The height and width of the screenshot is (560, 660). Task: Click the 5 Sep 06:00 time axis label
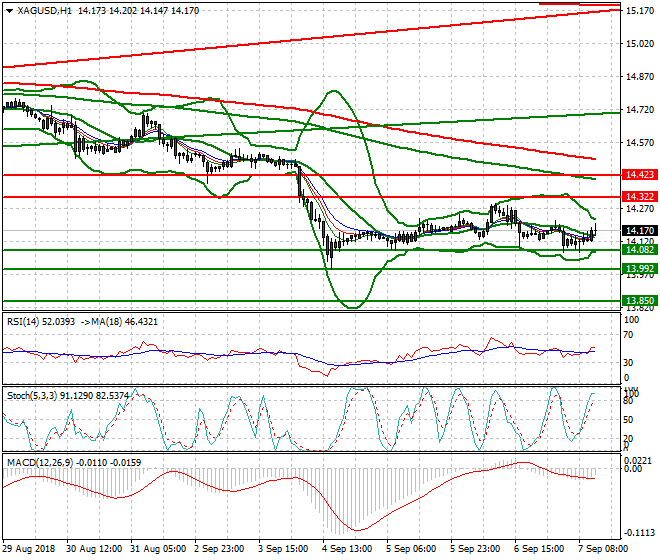coord(410,549)
